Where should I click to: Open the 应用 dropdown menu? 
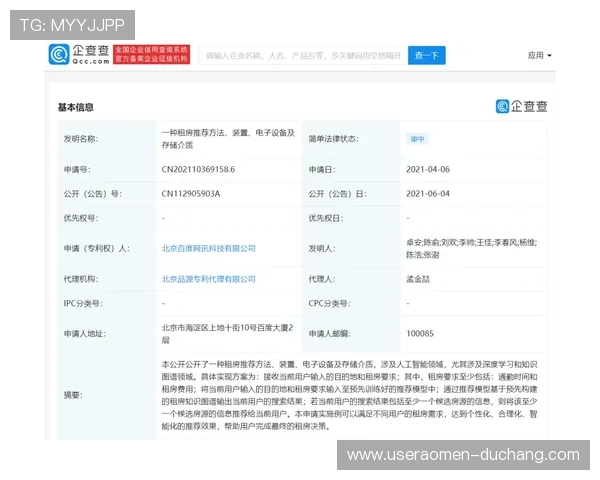coord(540,56)
